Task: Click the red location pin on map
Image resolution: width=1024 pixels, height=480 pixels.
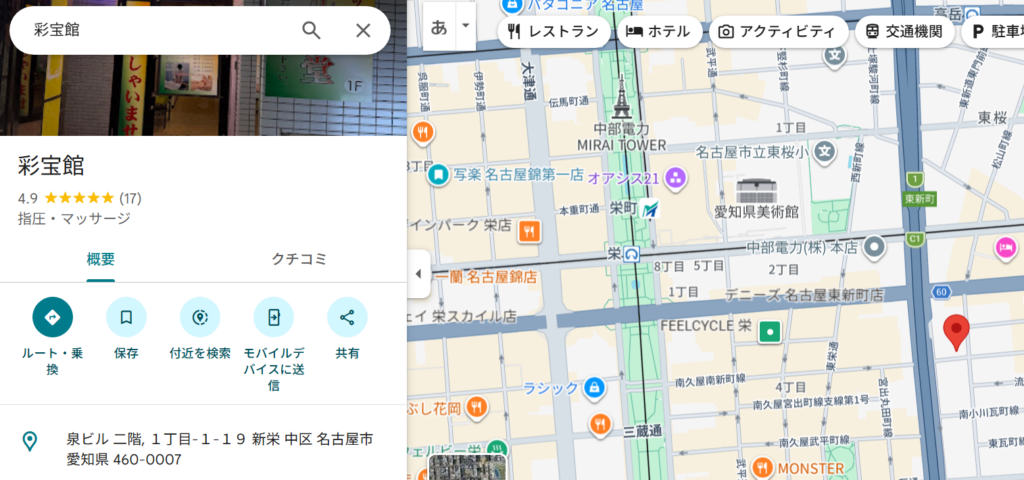Action: 956,331
